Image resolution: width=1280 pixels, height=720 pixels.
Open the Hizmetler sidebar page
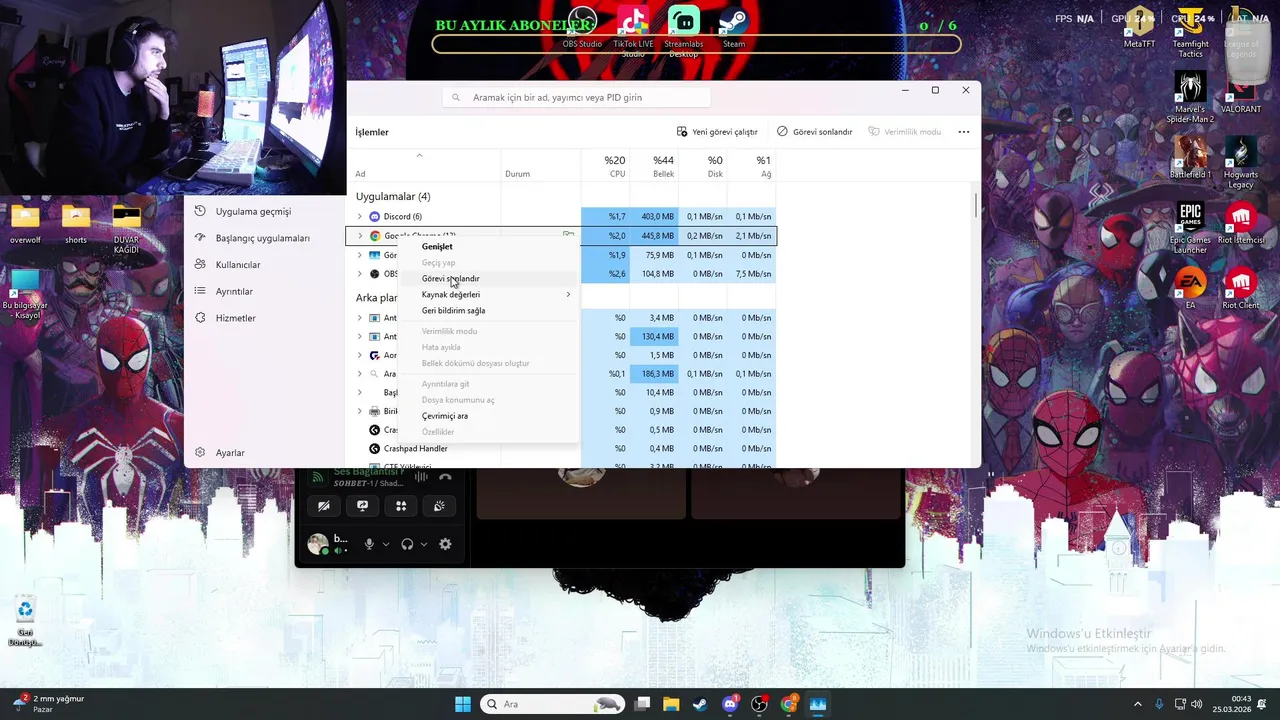(x=235, y=318)
